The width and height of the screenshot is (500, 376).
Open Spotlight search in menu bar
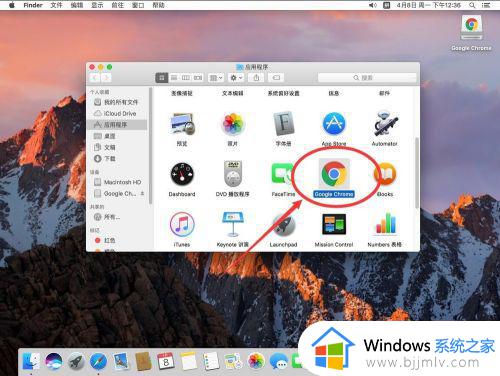click(472, 5)
